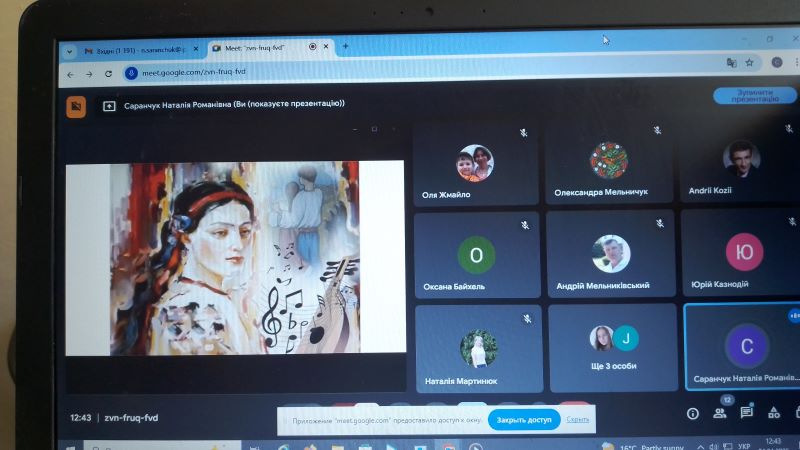Select Олександра Мельничук participant tile

coord(609,161)
